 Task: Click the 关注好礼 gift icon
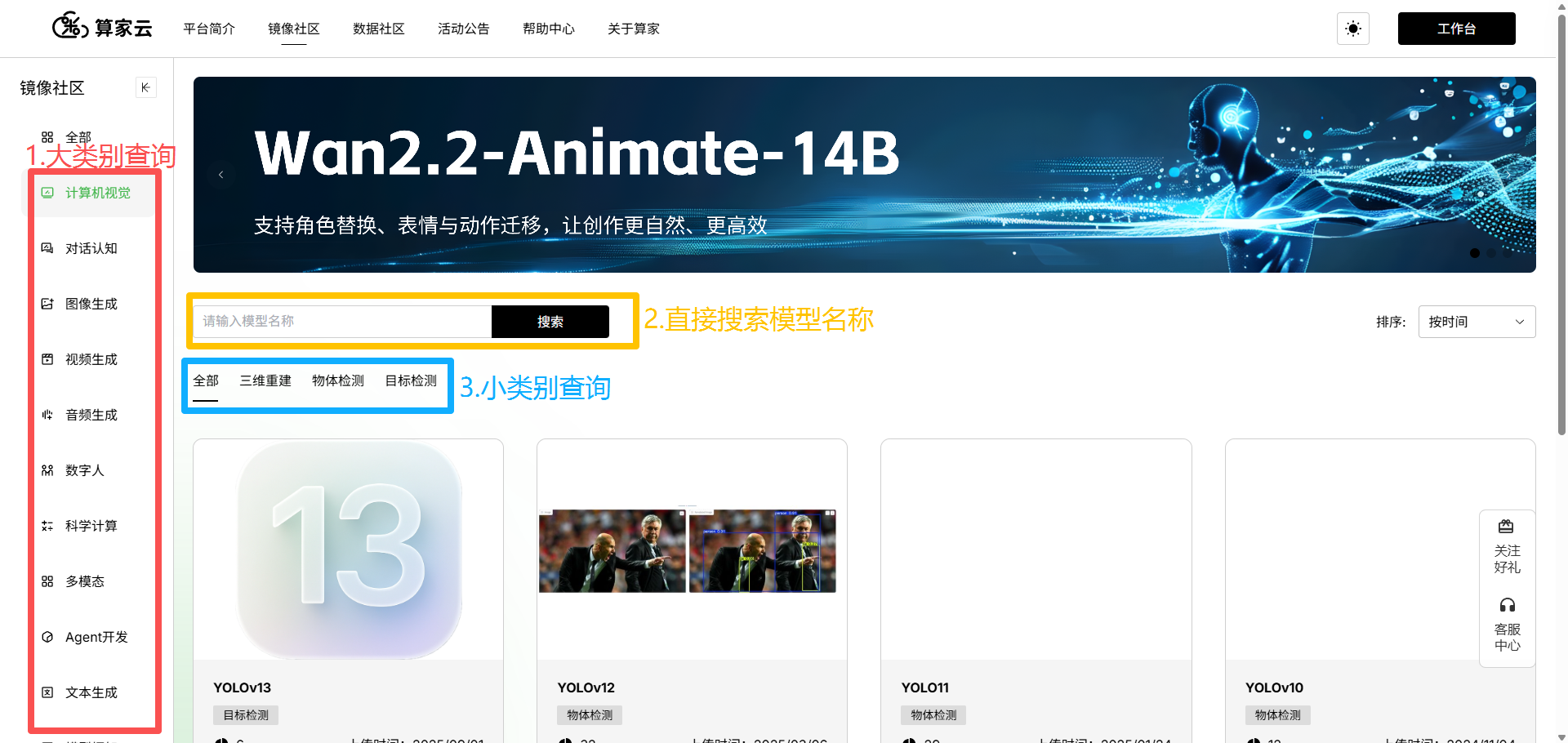[x=1507, y=527]
